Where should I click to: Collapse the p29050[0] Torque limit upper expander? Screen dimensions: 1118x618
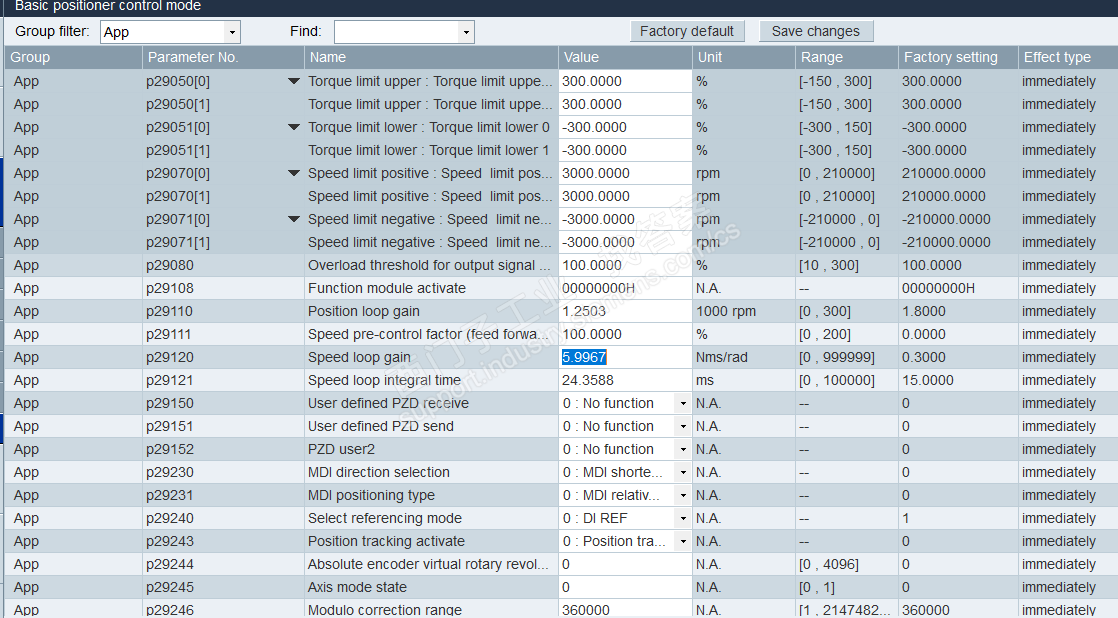point(294,81)
